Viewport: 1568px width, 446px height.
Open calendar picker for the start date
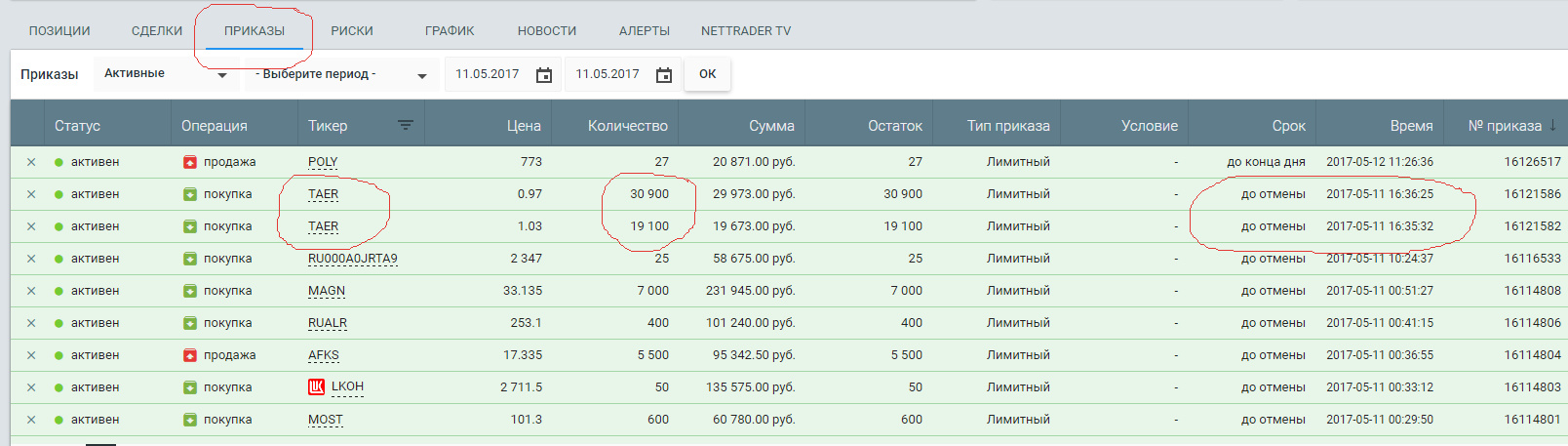pos(544,75)
